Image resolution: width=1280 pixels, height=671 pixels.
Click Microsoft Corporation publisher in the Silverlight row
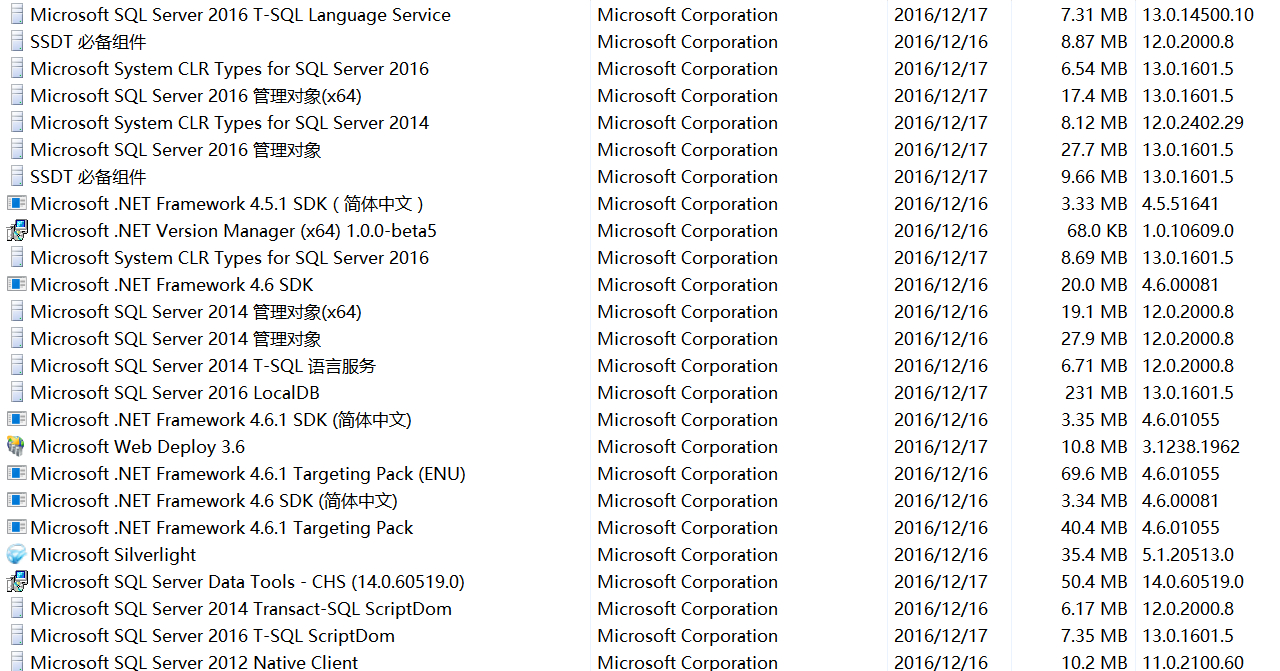pyautogui.click(x=687, y=555)
